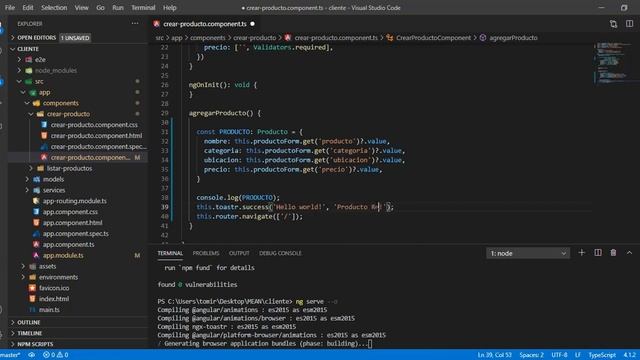The width and height of the screenshot is (640, 360).
Task: Open the Terminal menu
Action: pyautogui.click(x=143, y=8)
